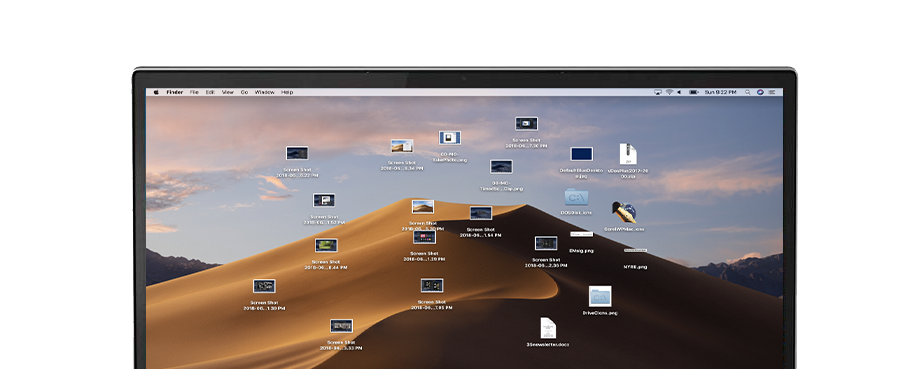910x369 pixels.
Task: Select the DOSDisk.icns folder icon
Action: pos(576,197)
